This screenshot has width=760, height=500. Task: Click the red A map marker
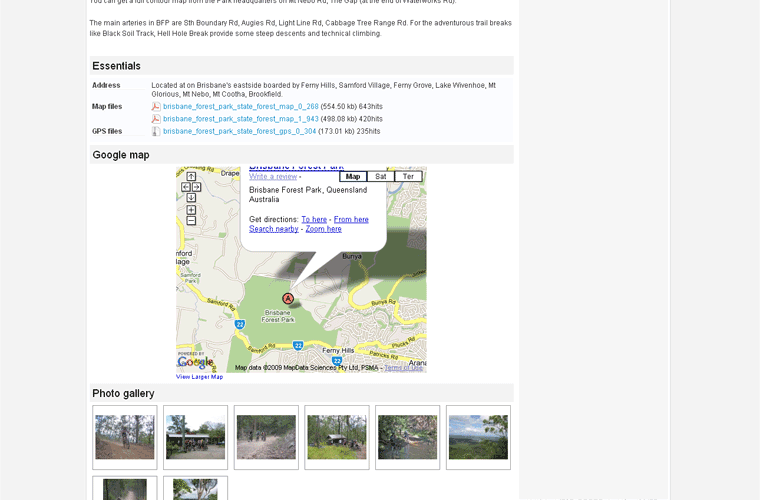pos(288,298)
